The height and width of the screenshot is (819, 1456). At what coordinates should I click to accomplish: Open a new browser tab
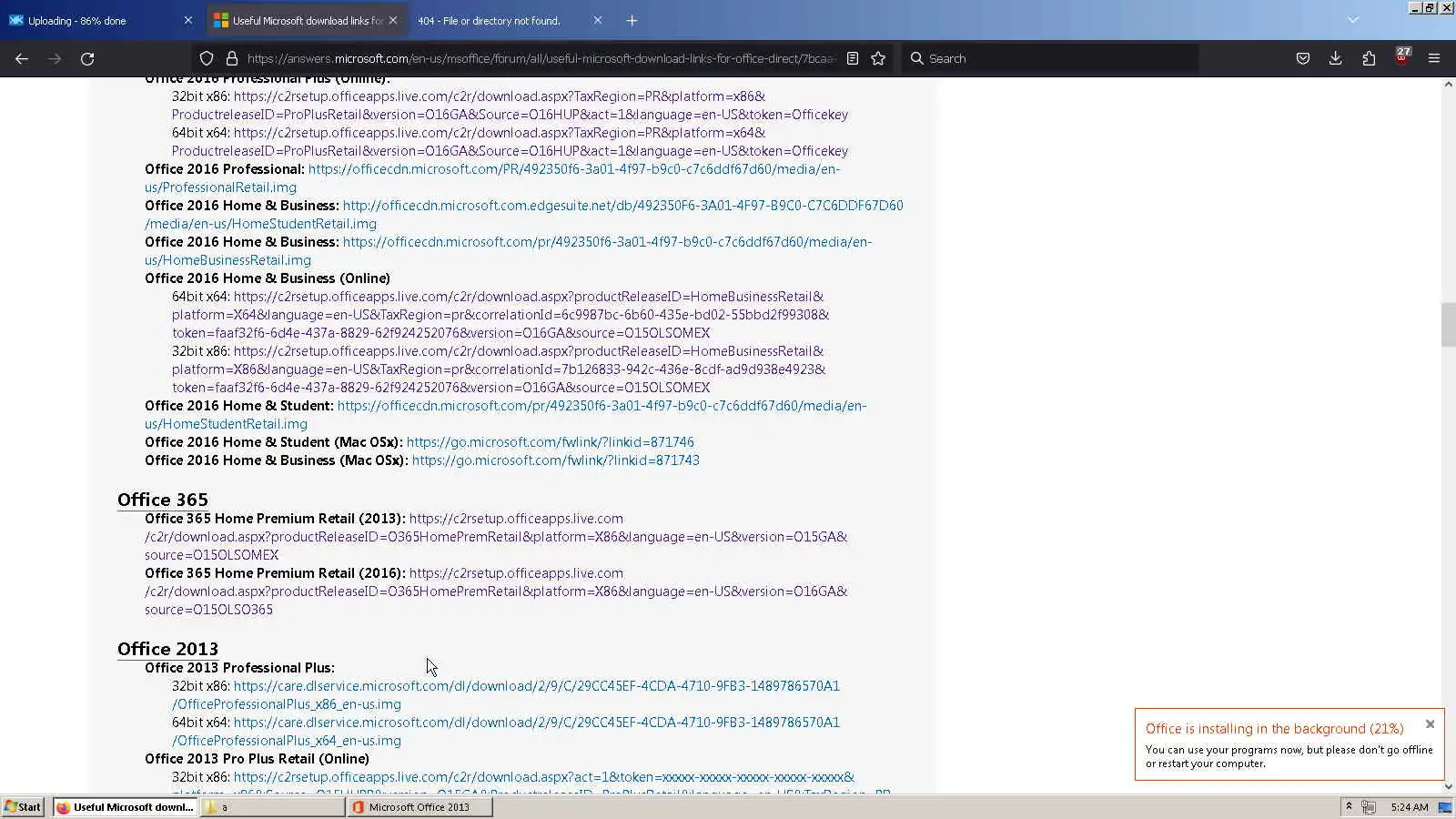click(x=632, y=20)
